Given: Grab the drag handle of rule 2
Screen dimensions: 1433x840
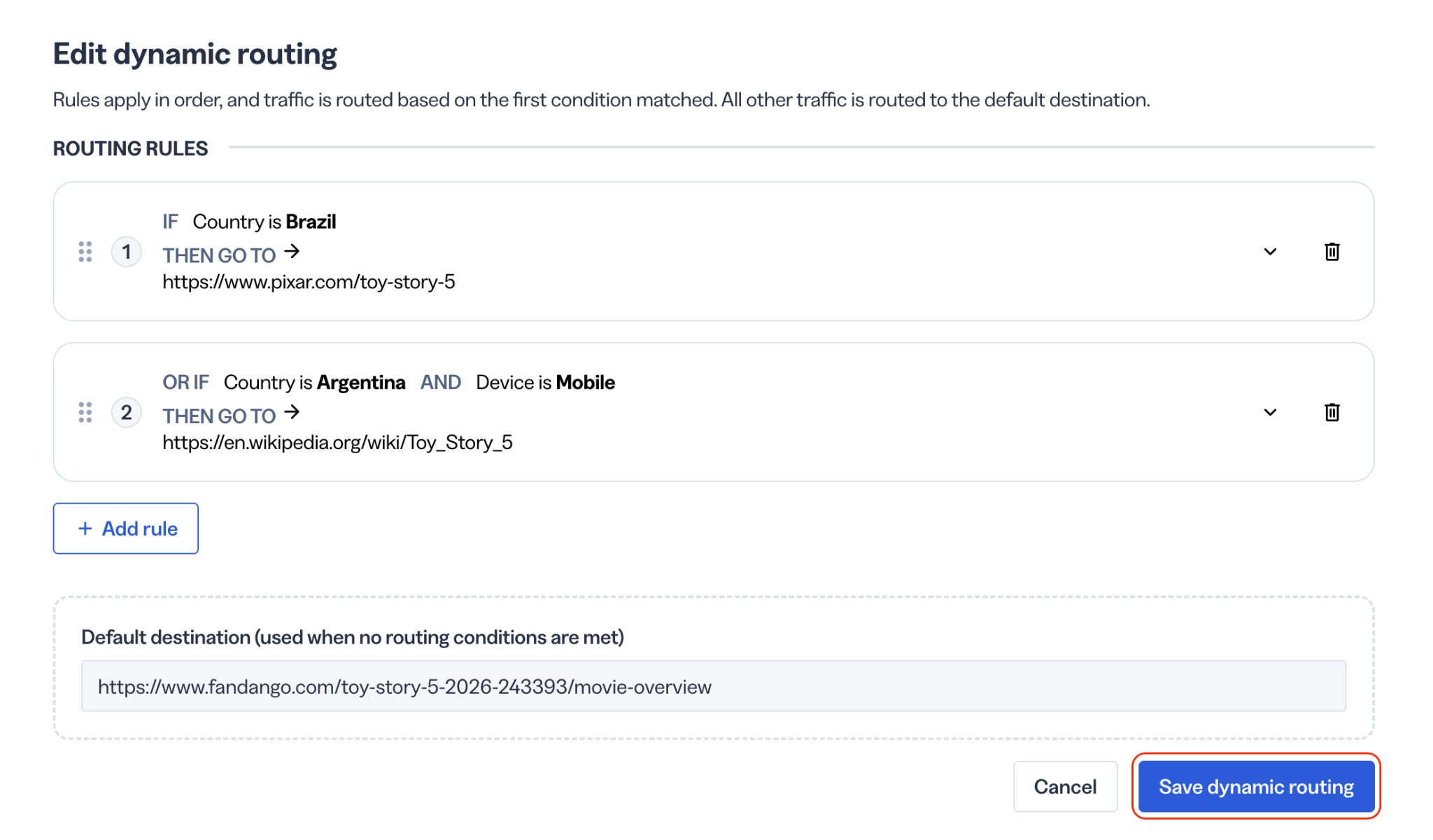Looking at the screenshot, I should [x=85, y=413].
